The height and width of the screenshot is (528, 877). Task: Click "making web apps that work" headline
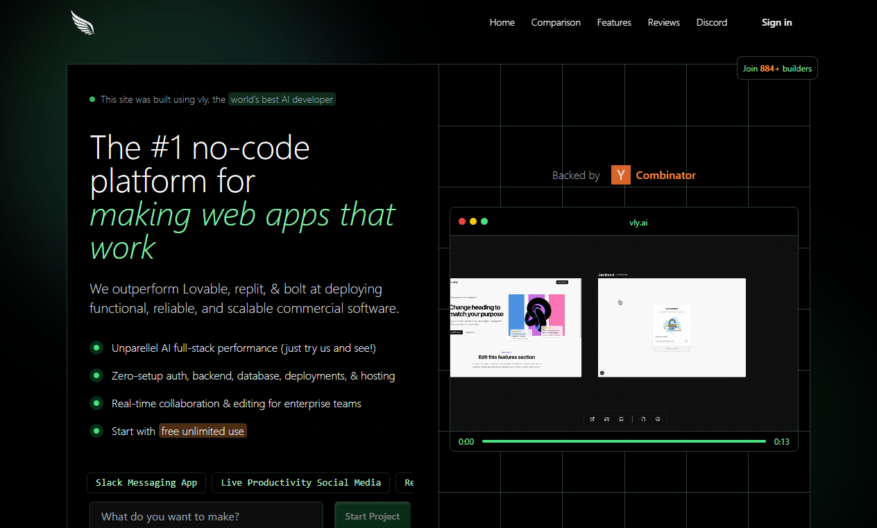(x=242, y=230)
